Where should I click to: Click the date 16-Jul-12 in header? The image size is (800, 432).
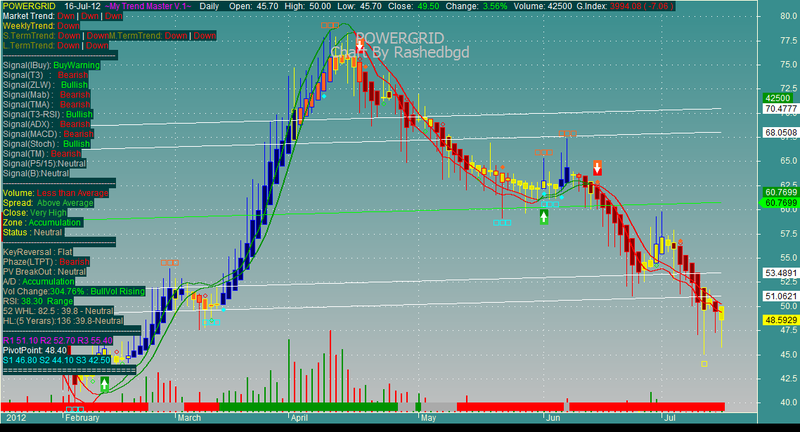[x=82, y=6]
